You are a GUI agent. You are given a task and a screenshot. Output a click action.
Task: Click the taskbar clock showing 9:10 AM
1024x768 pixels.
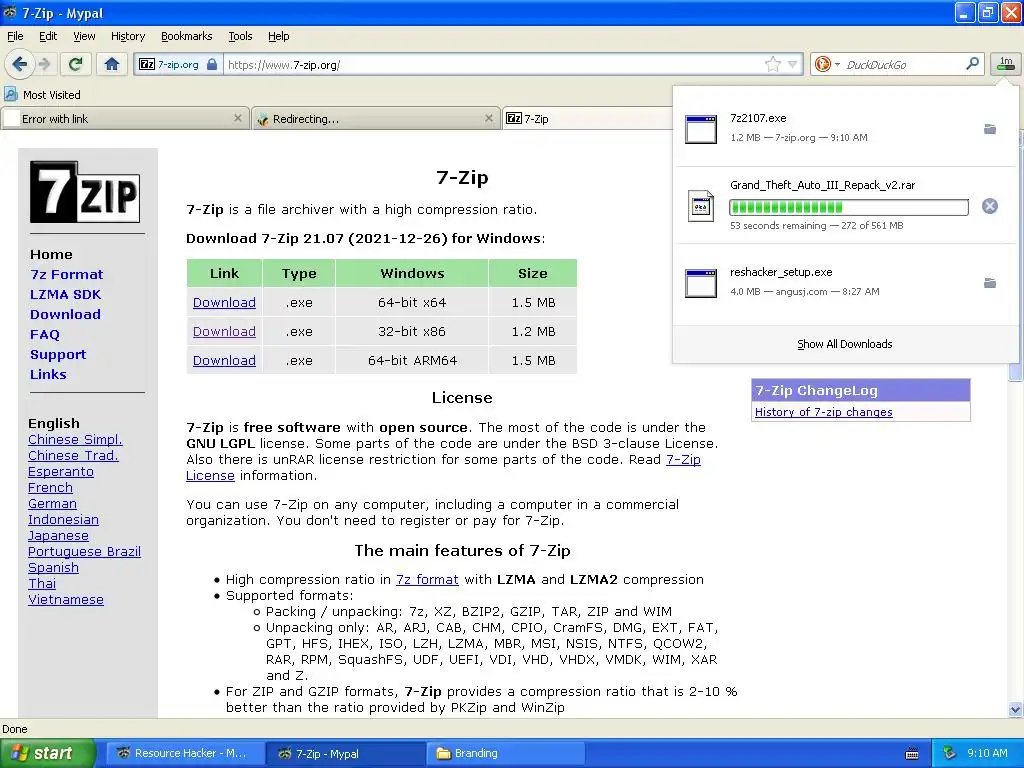pyautogui.click(x=987, y=753)
